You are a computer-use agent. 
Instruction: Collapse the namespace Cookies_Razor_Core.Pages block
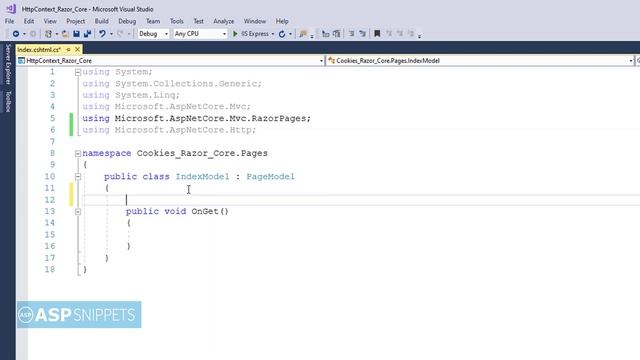coord(78,153)
